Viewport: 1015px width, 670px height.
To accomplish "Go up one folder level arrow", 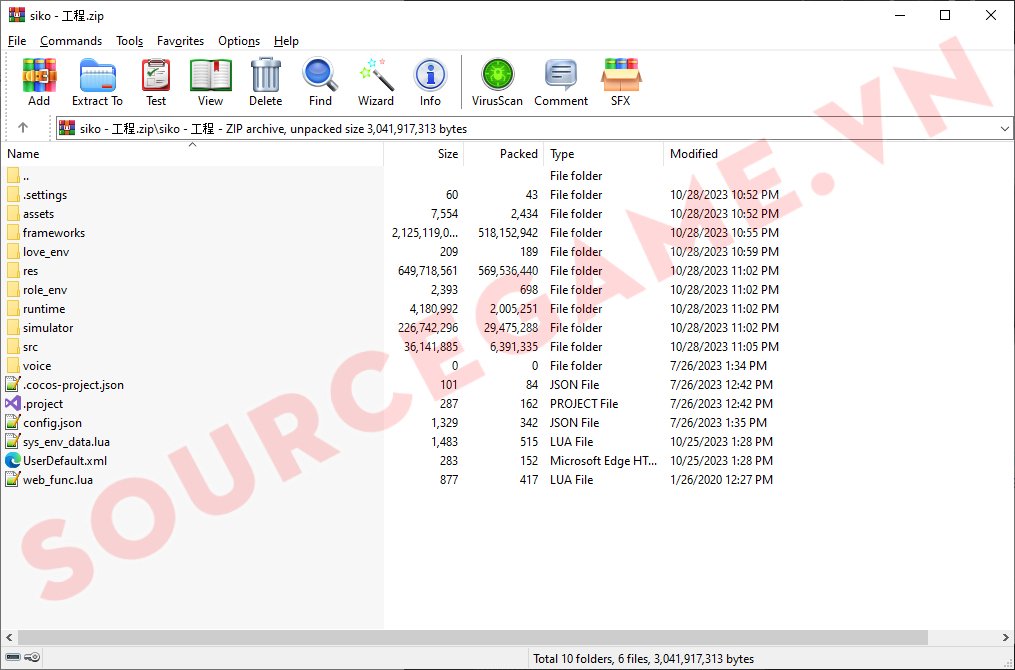I will (x=23, y=128).
